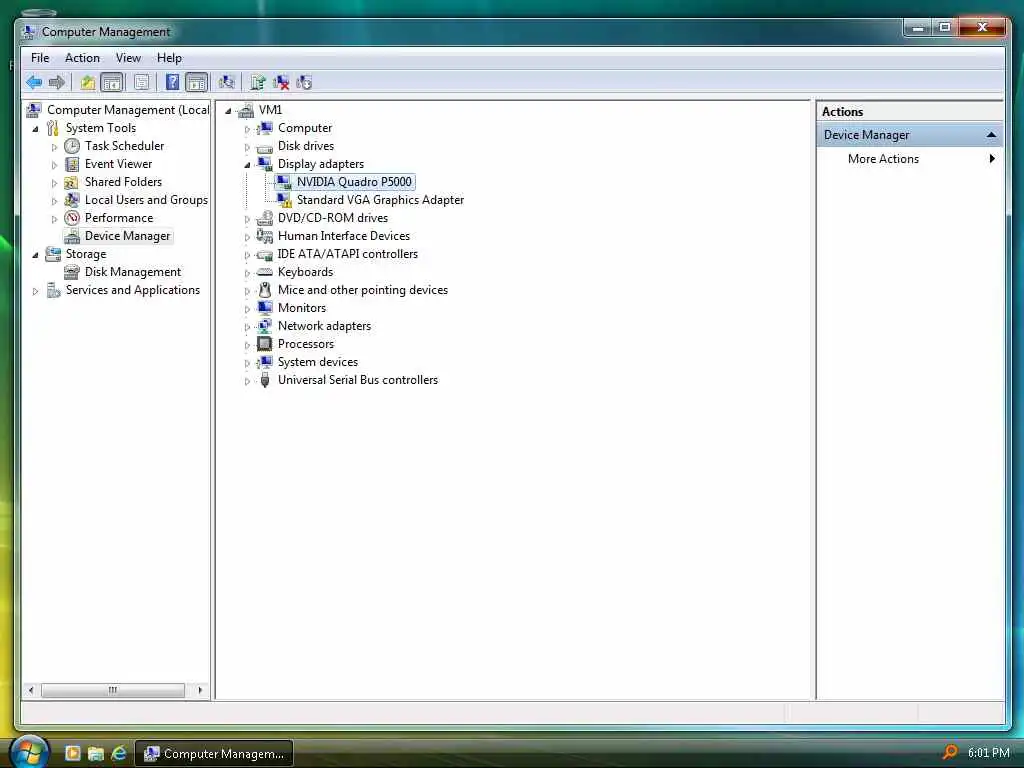
Task: Select Services and Applications label
Action: point(133,290)
